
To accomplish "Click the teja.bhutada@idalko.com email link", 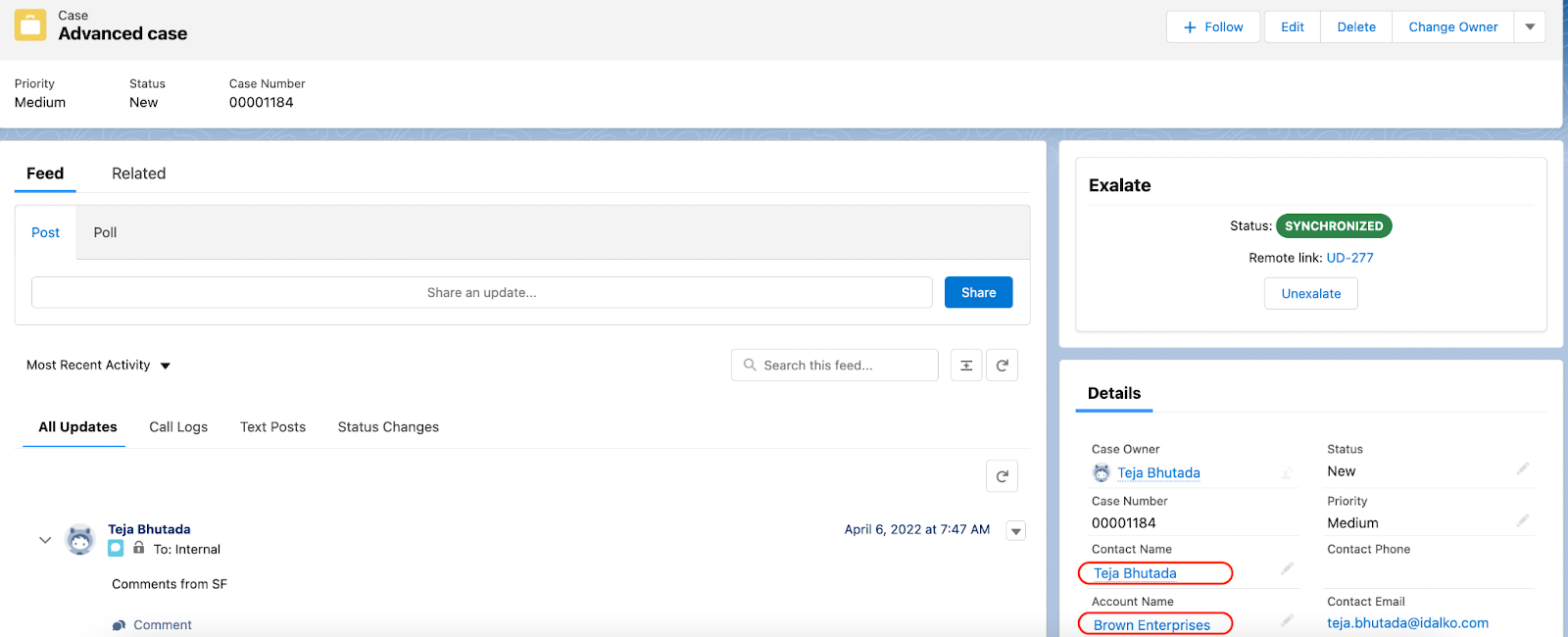I will click(1407, 622).
